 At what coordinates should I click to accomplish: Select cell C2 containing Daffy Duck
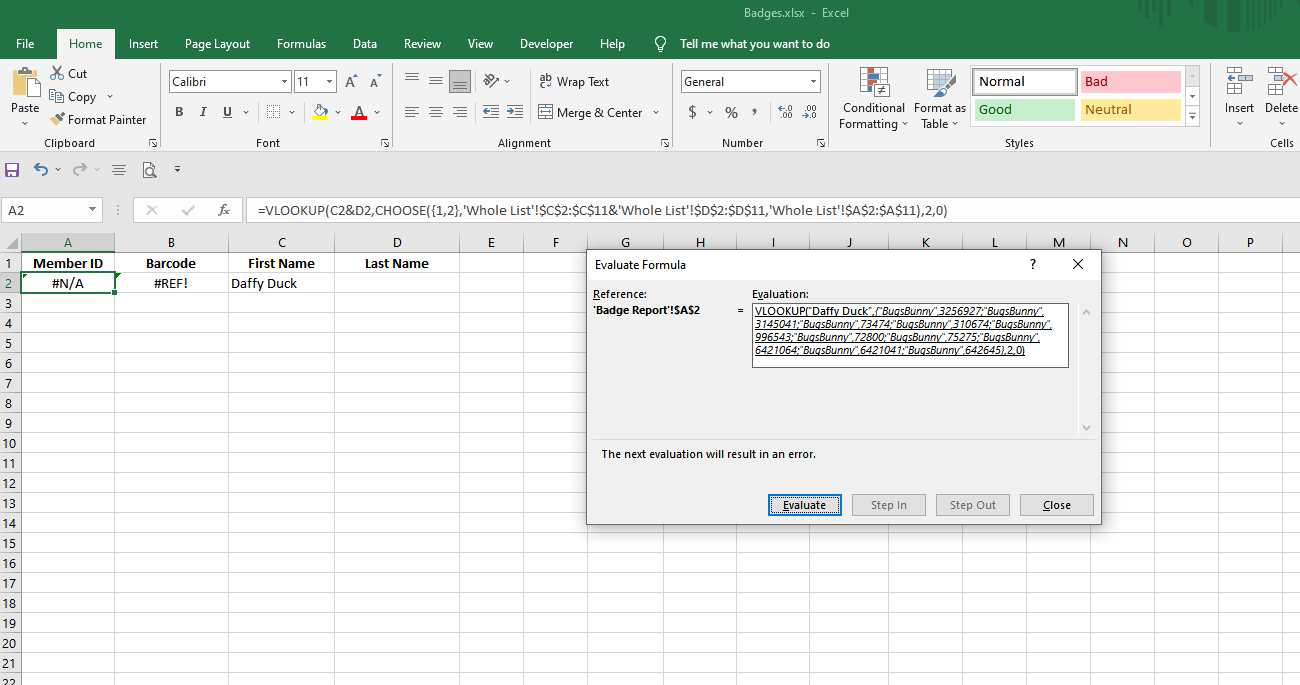(x=281, y=284)
